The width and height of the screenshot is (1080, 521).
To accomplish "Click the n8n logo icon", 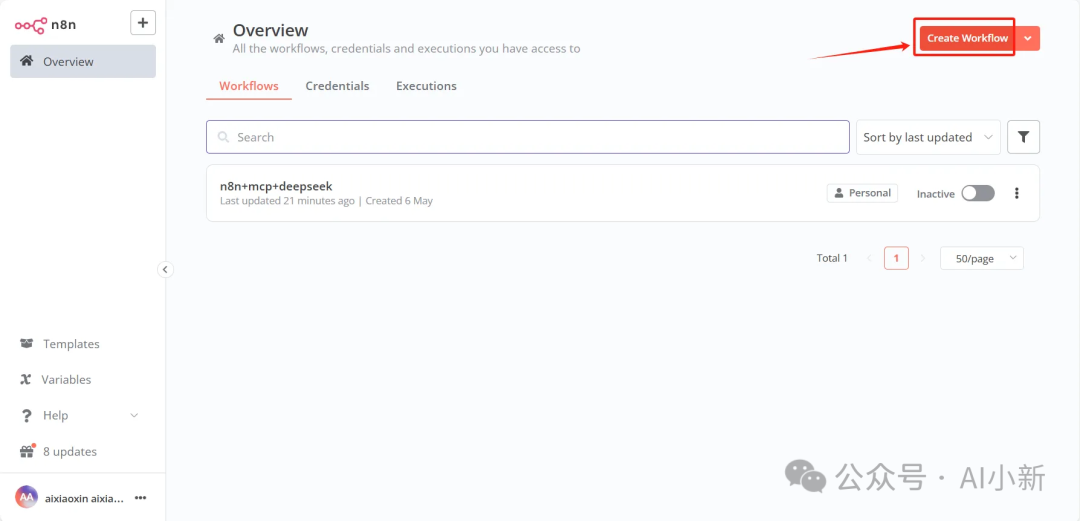I will pyautogui.click(x=31, y=25).
